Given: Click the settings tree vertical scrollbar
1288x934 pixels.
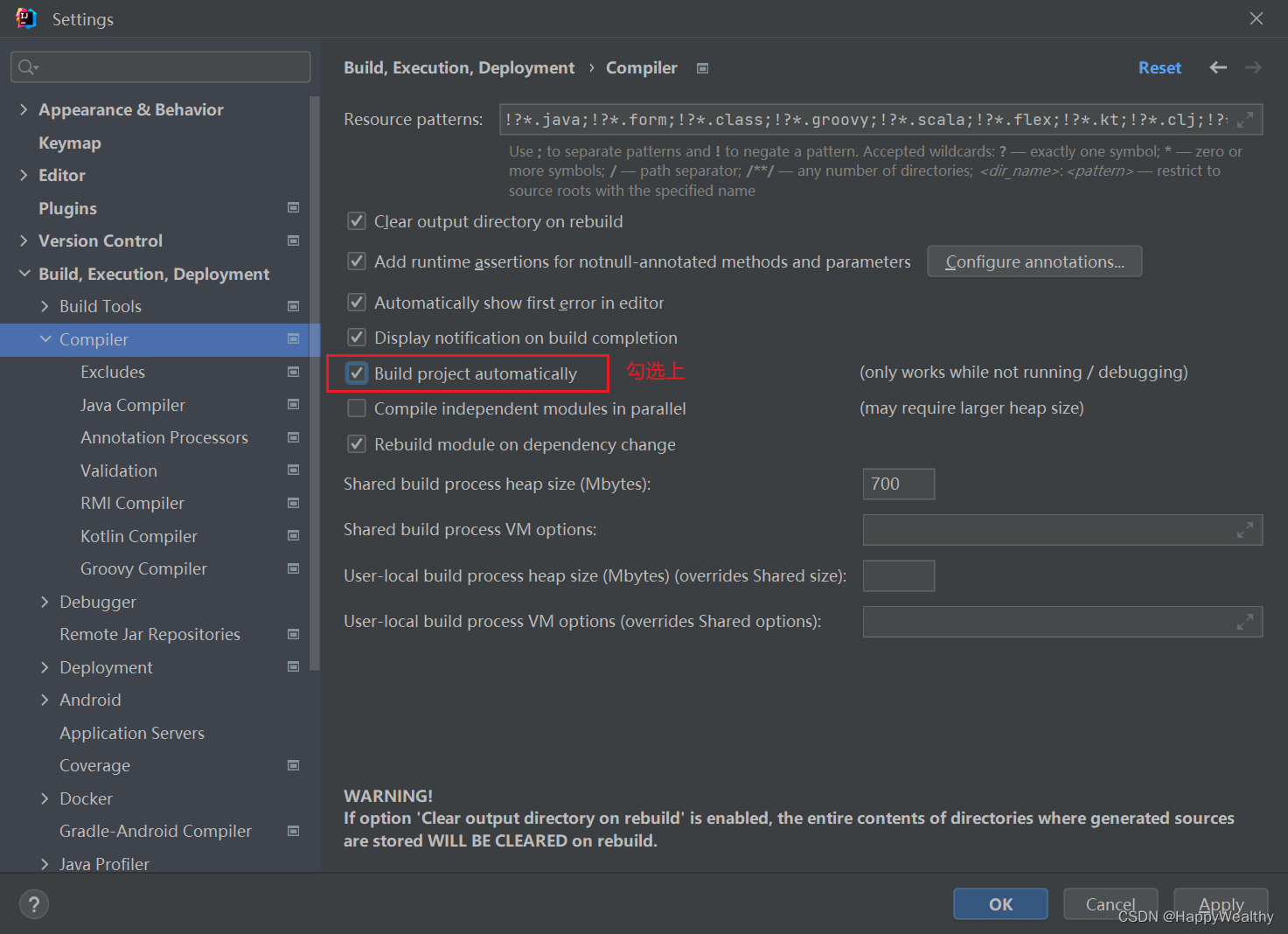Looking at the screenshot, I should [315, 383].
